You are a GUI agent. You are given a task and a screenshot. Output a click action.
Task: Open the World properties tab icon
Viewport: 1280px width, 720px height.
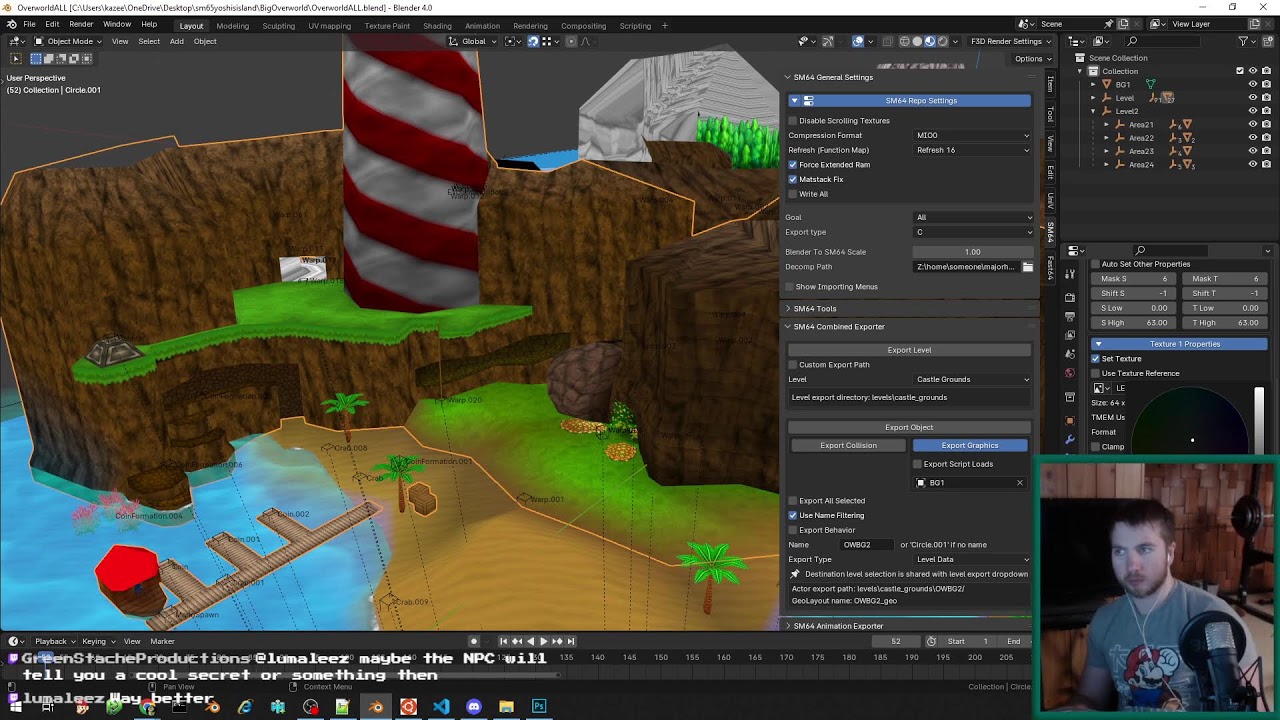1069,373
